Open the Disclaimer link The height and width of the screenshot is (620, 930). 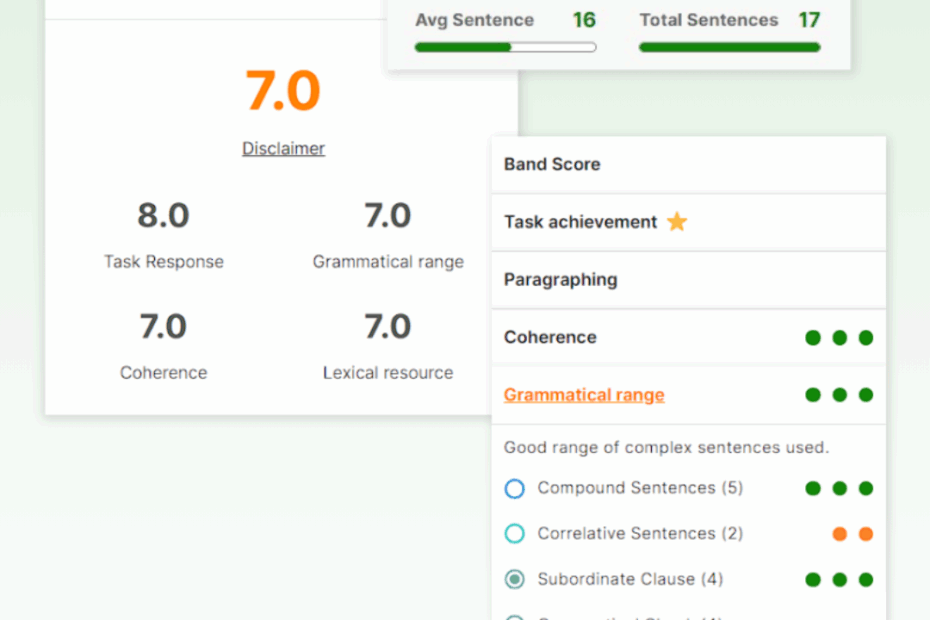[284, 148]
